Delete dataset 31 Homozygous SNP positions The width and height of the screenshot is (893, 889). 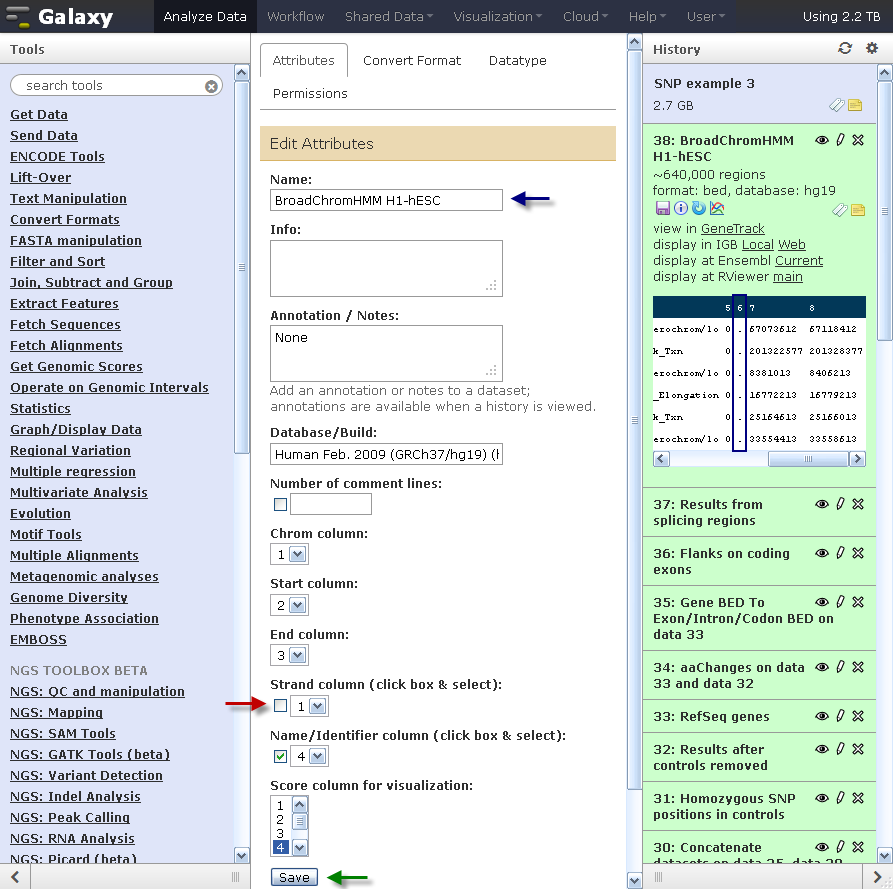(x=858, y=797)
